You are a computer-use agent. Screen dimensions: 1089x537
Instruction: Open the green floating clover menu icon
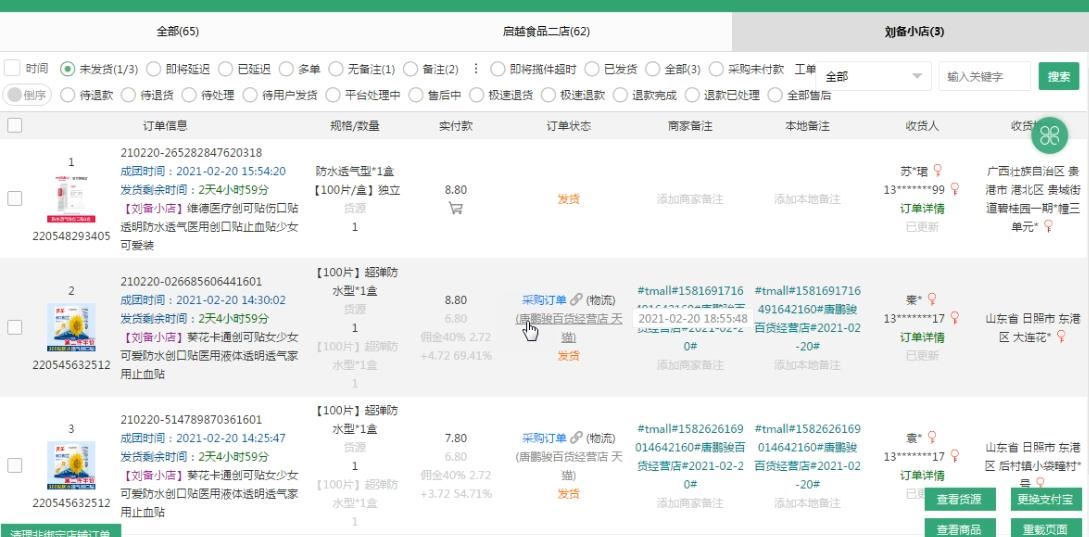tap(1050, 135)
